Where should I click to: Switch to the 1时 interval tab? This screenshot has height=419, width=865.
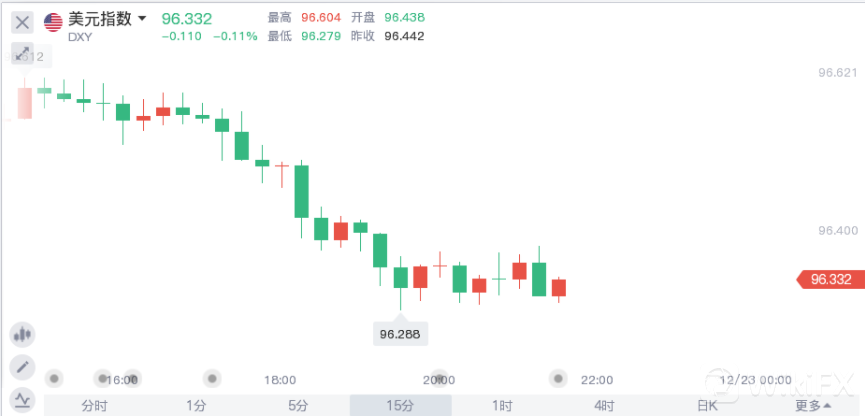(x=502, y=406)
